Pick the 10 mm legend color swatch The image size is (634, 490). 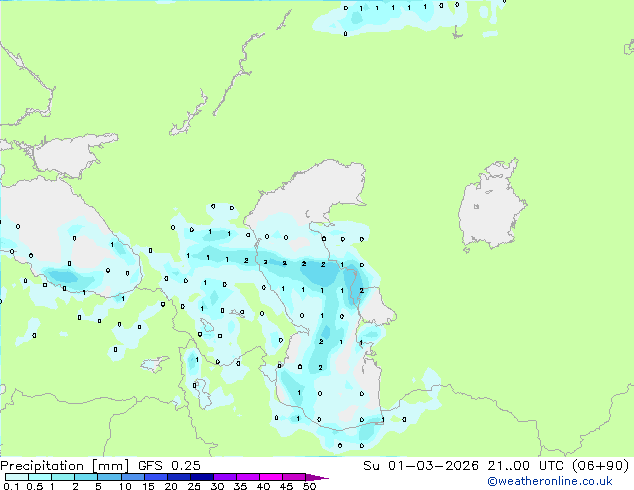pos(132,477)
